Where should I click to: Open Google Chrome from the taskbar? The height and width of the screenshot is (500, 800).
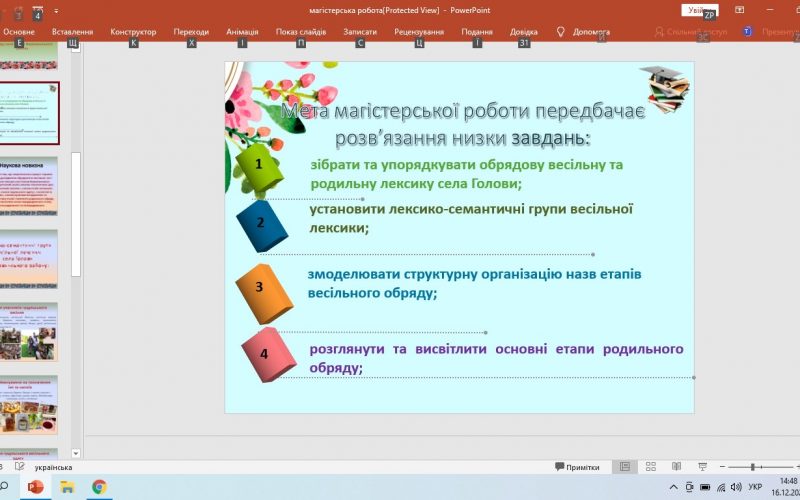(x=99, y=487)
